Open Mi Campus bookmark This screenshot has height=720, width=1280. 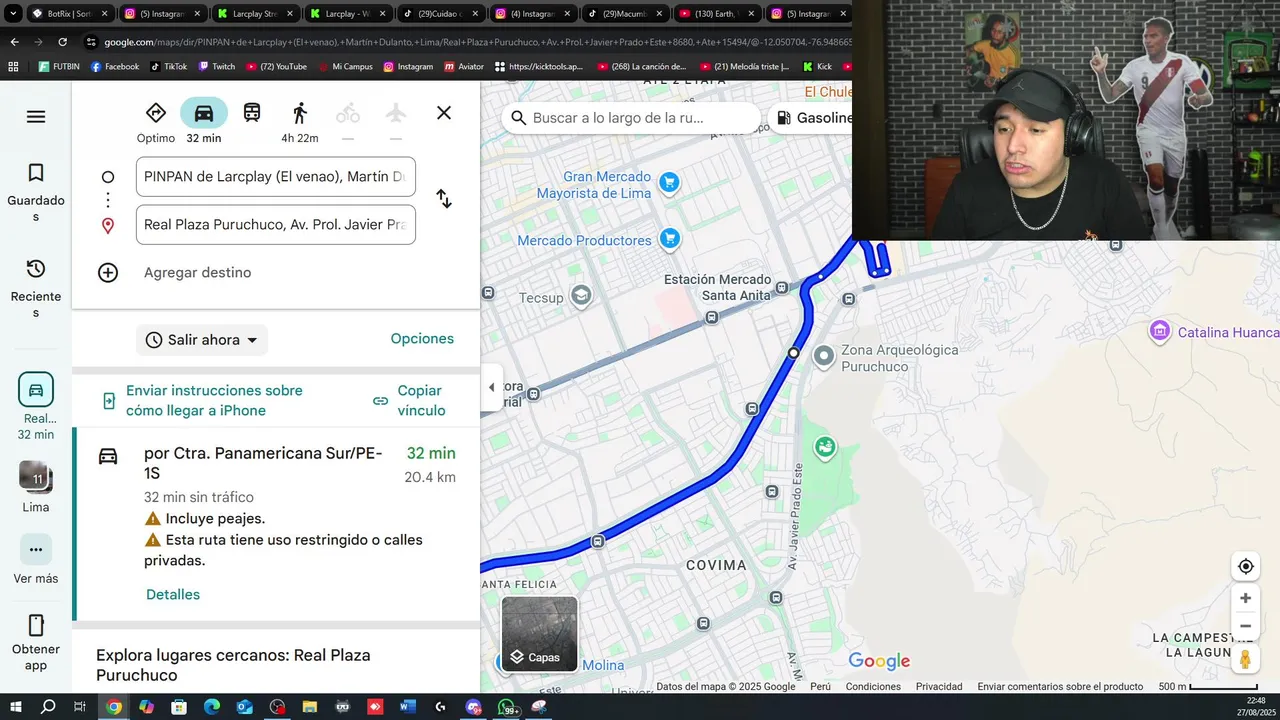(x=345, y=67)
